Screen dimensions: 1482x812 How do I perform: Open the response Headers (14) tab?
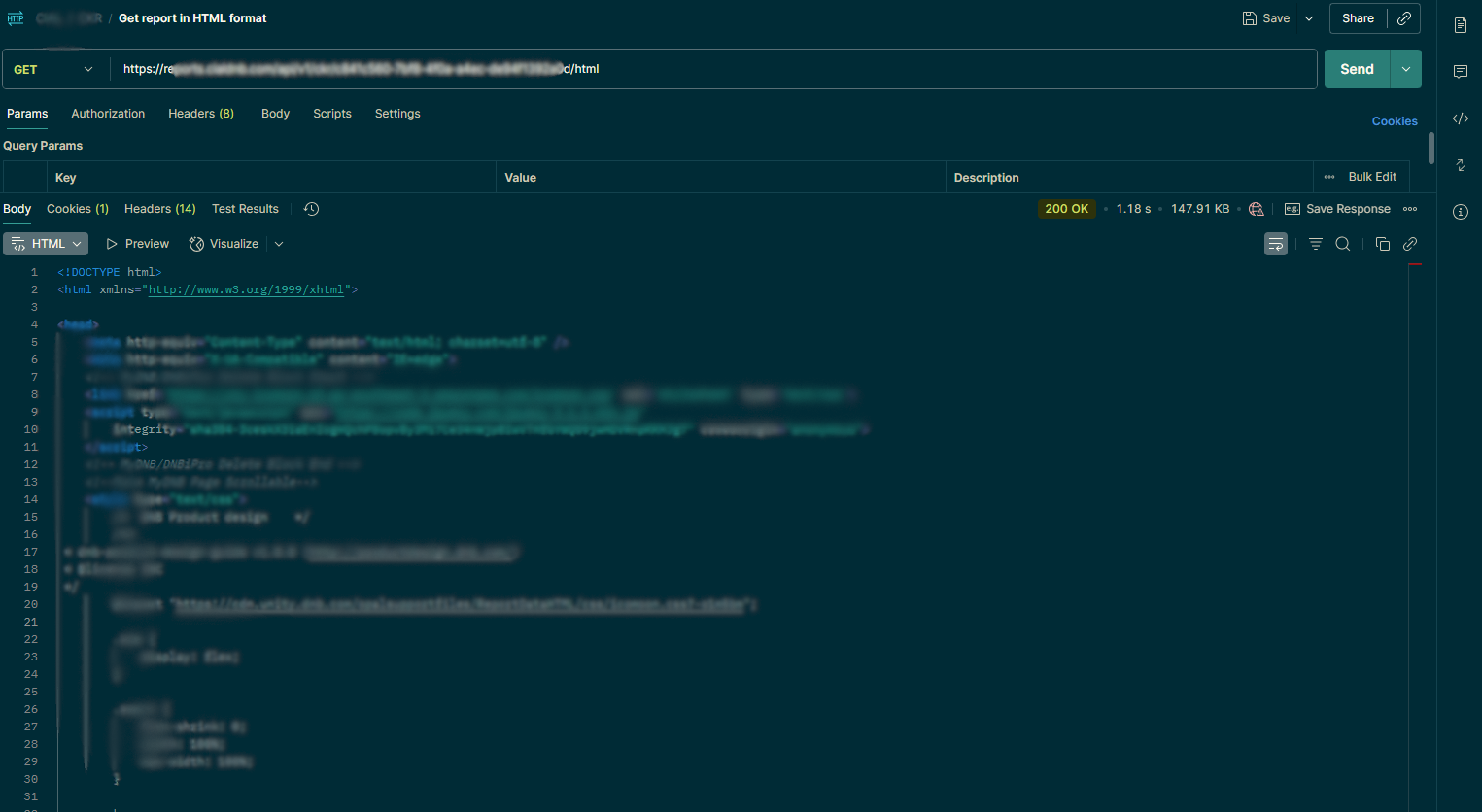pyautogui.click(x=160, y=209)
